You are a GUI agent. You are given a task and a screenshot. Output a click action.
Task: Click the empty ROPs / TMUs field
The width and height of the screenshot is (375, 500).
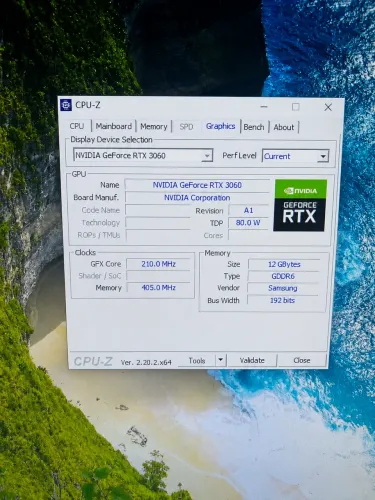coord(158,235)
